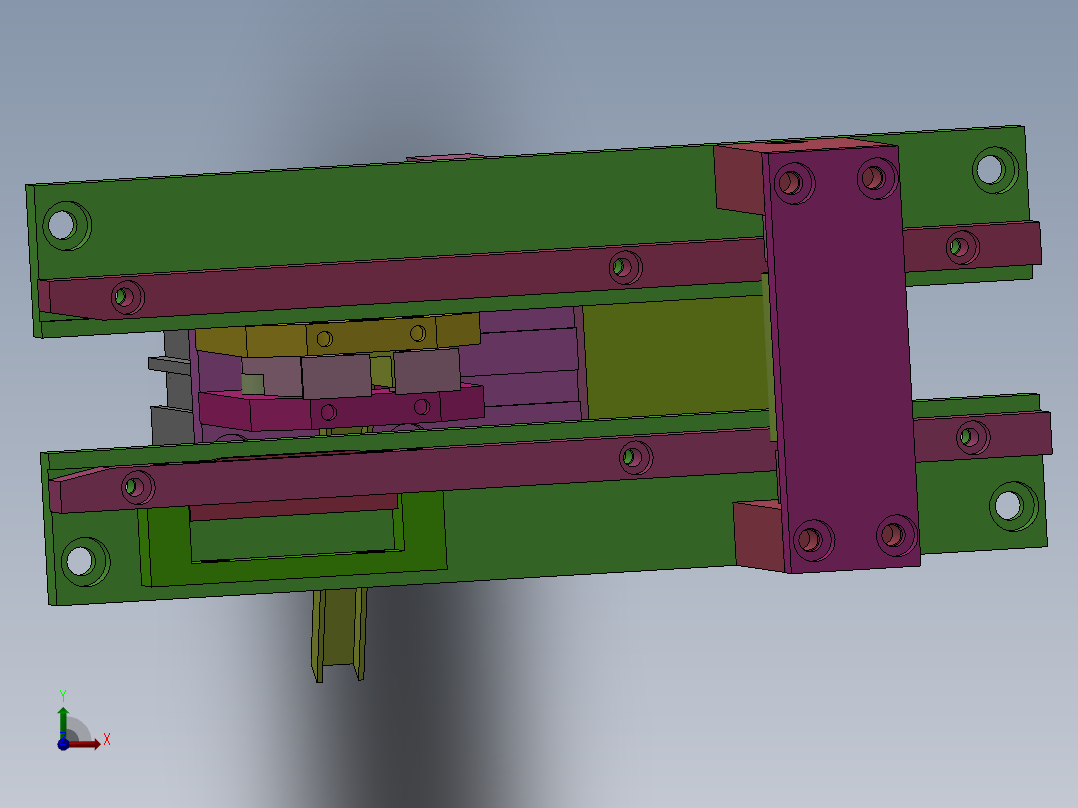This screenshot has height=808, width=1078.
Task: Click the green Y axis arrow of the triad
Action: point(63,722)
